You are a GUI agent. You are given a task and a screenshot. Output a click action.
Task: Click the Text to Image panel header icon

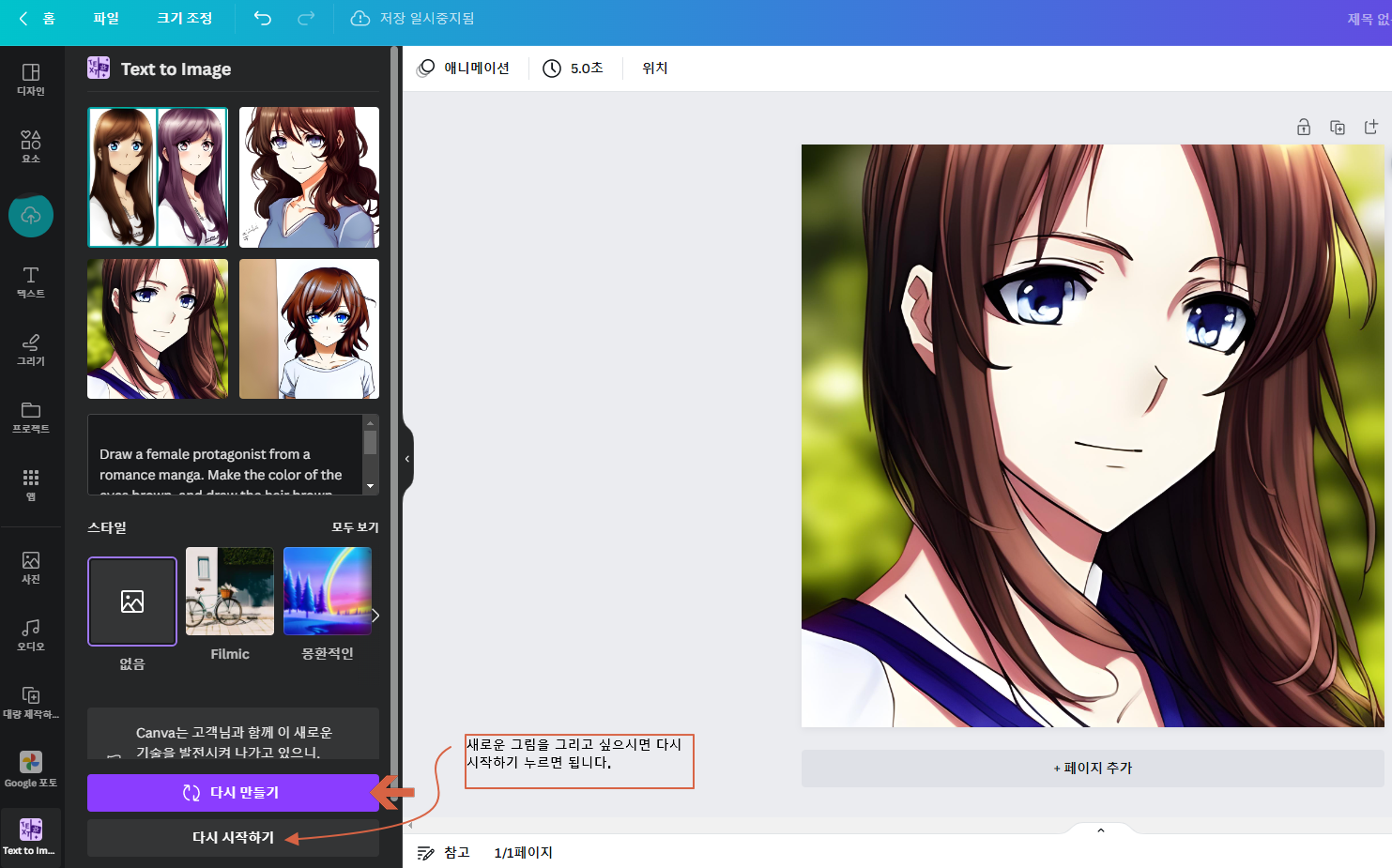click(99, 68)
